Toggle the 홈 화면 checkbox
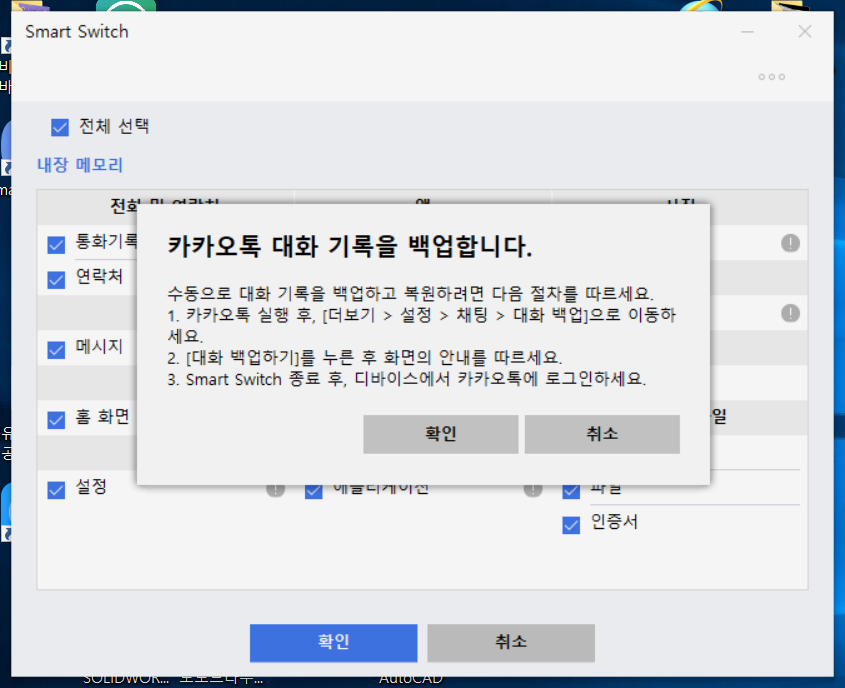 coord(56,420)
